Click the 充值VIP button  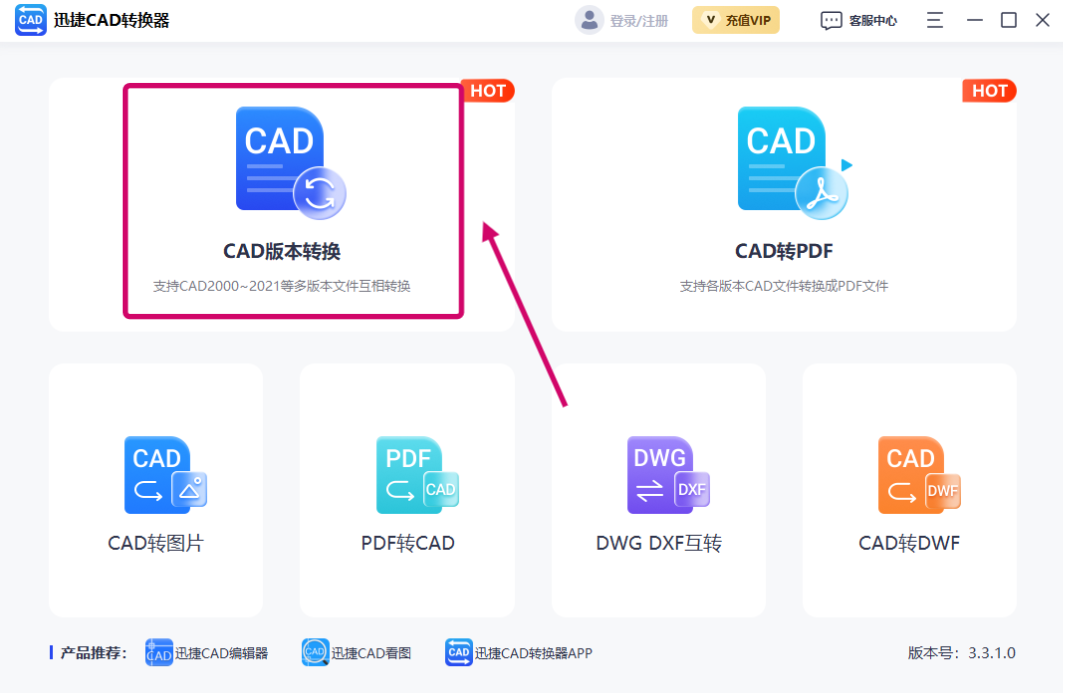point(735,19)
